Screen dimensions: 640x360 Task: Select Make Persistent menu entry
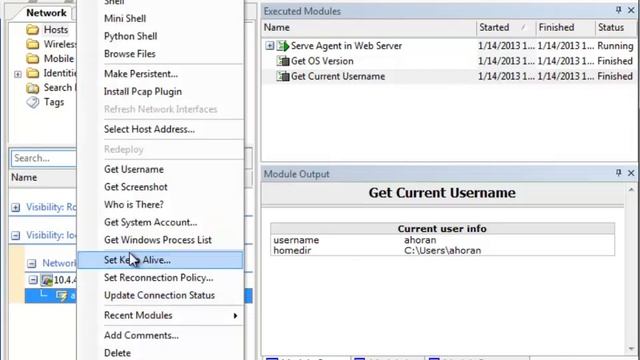(x=141, y=74)
